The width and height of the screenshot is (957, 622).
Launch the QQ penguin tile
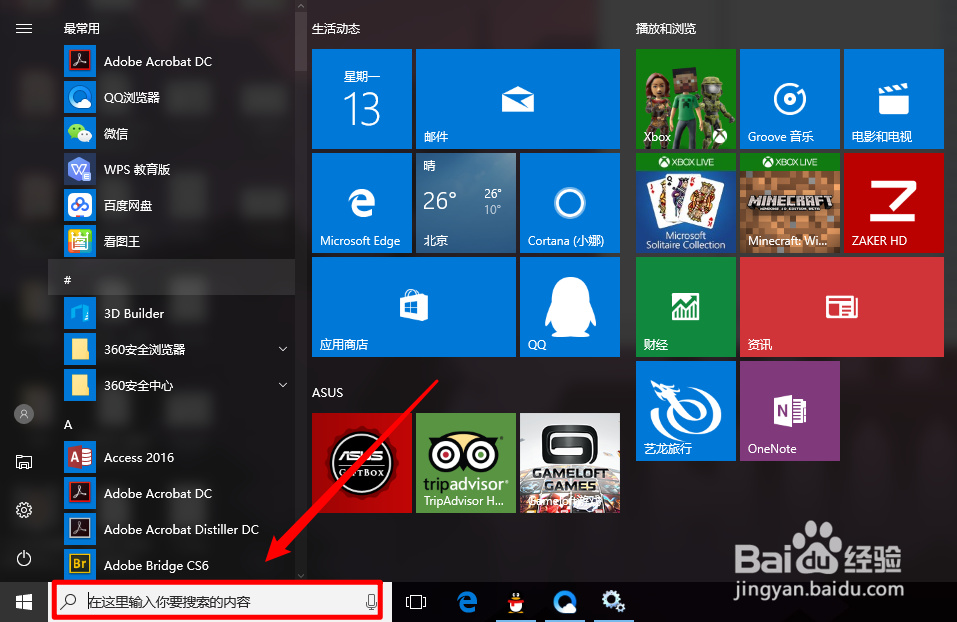tap(570, 307)
